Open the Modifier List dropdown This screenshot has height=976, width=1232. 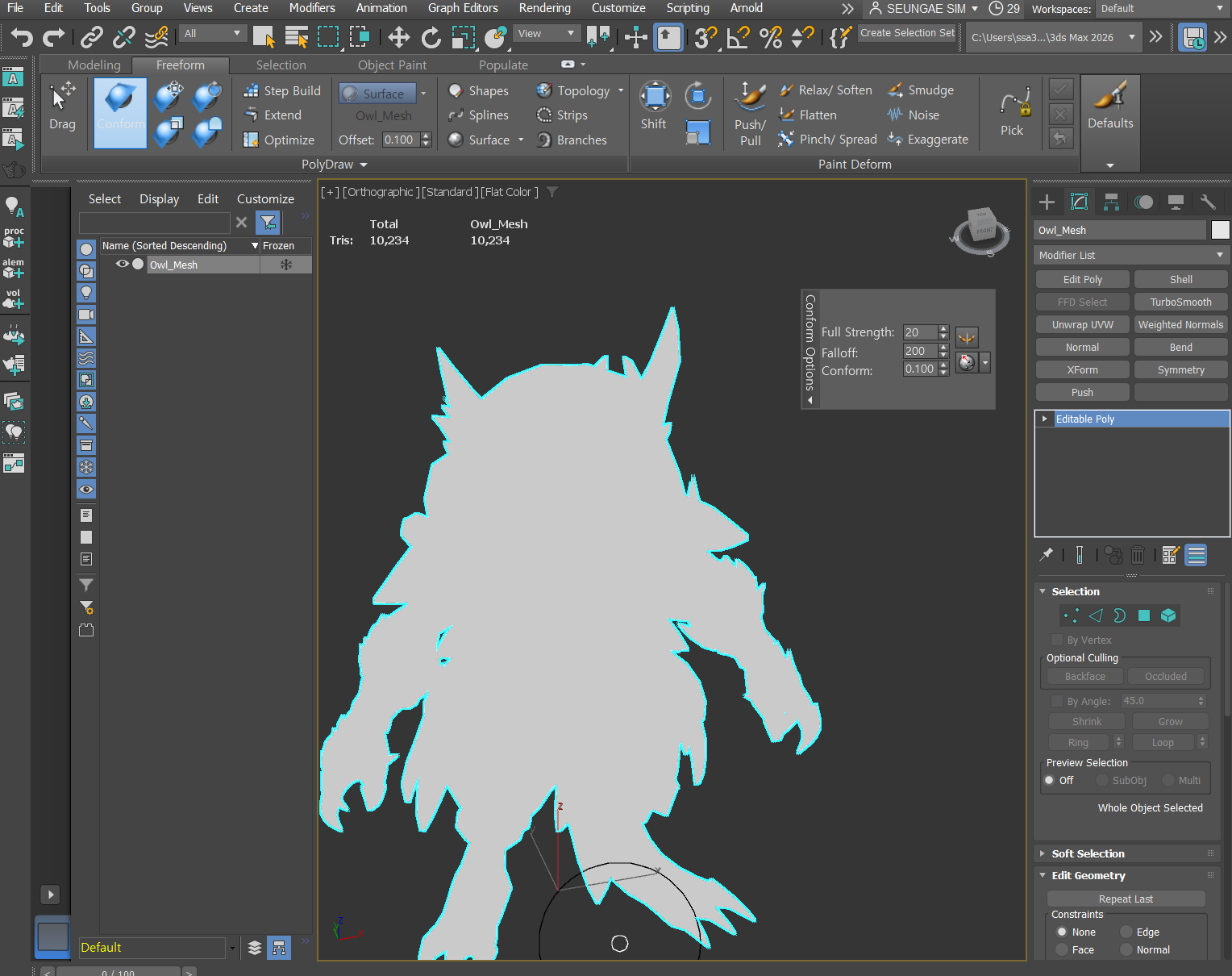click(1130, 255)
